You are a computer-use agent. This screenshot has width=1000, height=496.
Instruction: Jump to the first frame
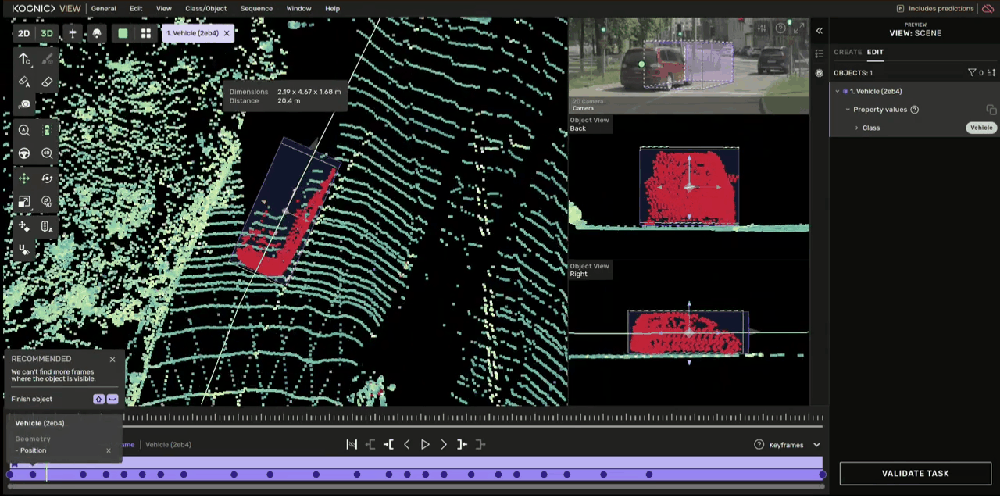coord(351,444)
